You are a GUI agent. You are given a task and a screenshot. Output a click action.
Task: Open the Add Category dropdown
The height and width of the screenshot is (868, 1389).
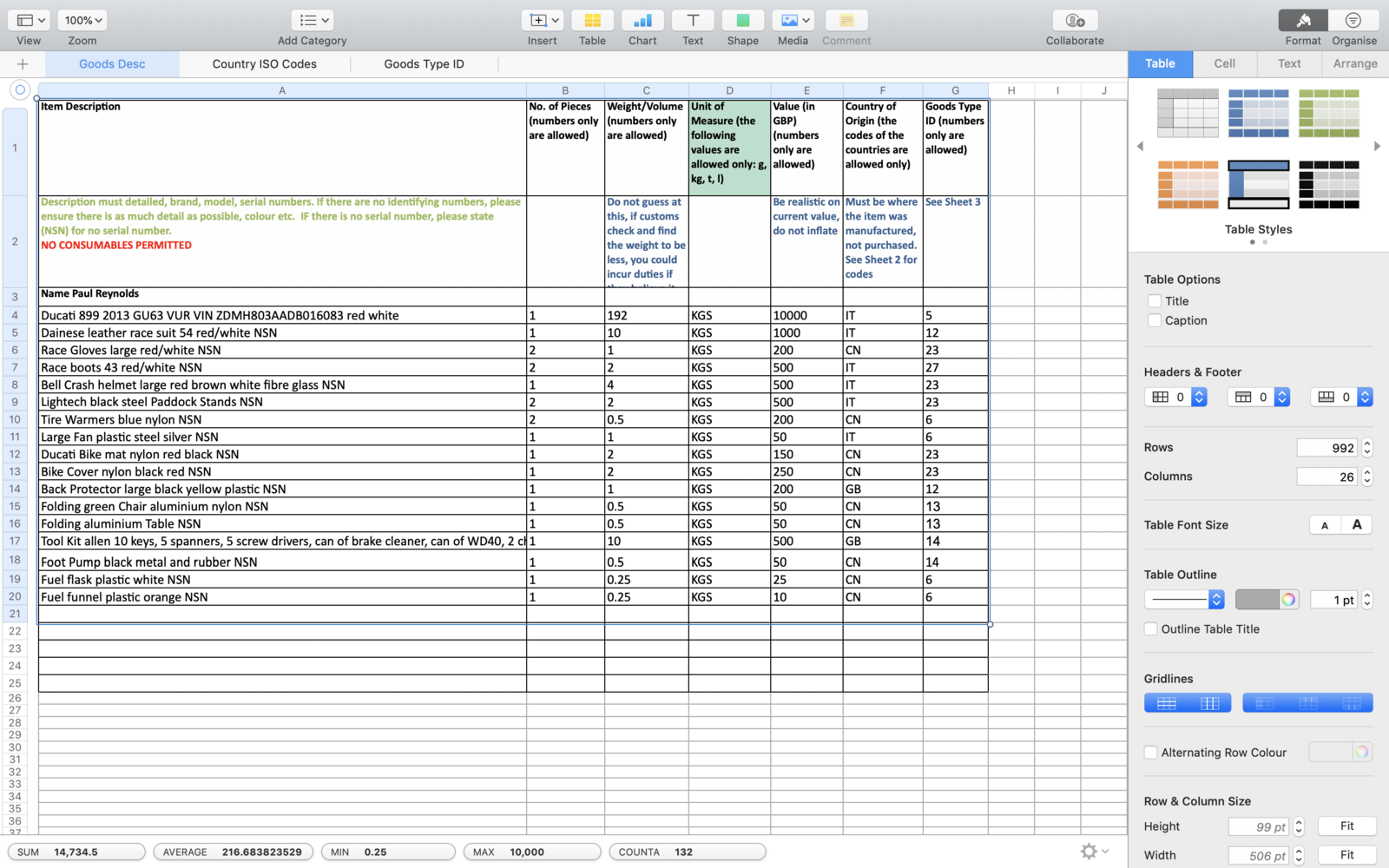pyautogui.click(x=312, y=21)
